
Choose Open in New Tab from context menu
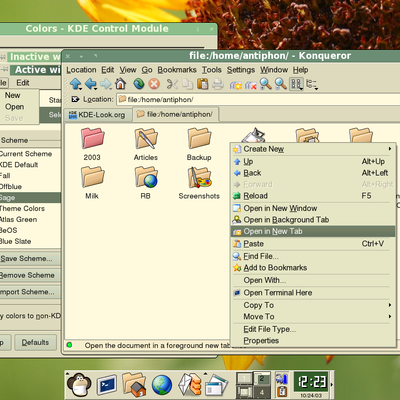(313, 231)
